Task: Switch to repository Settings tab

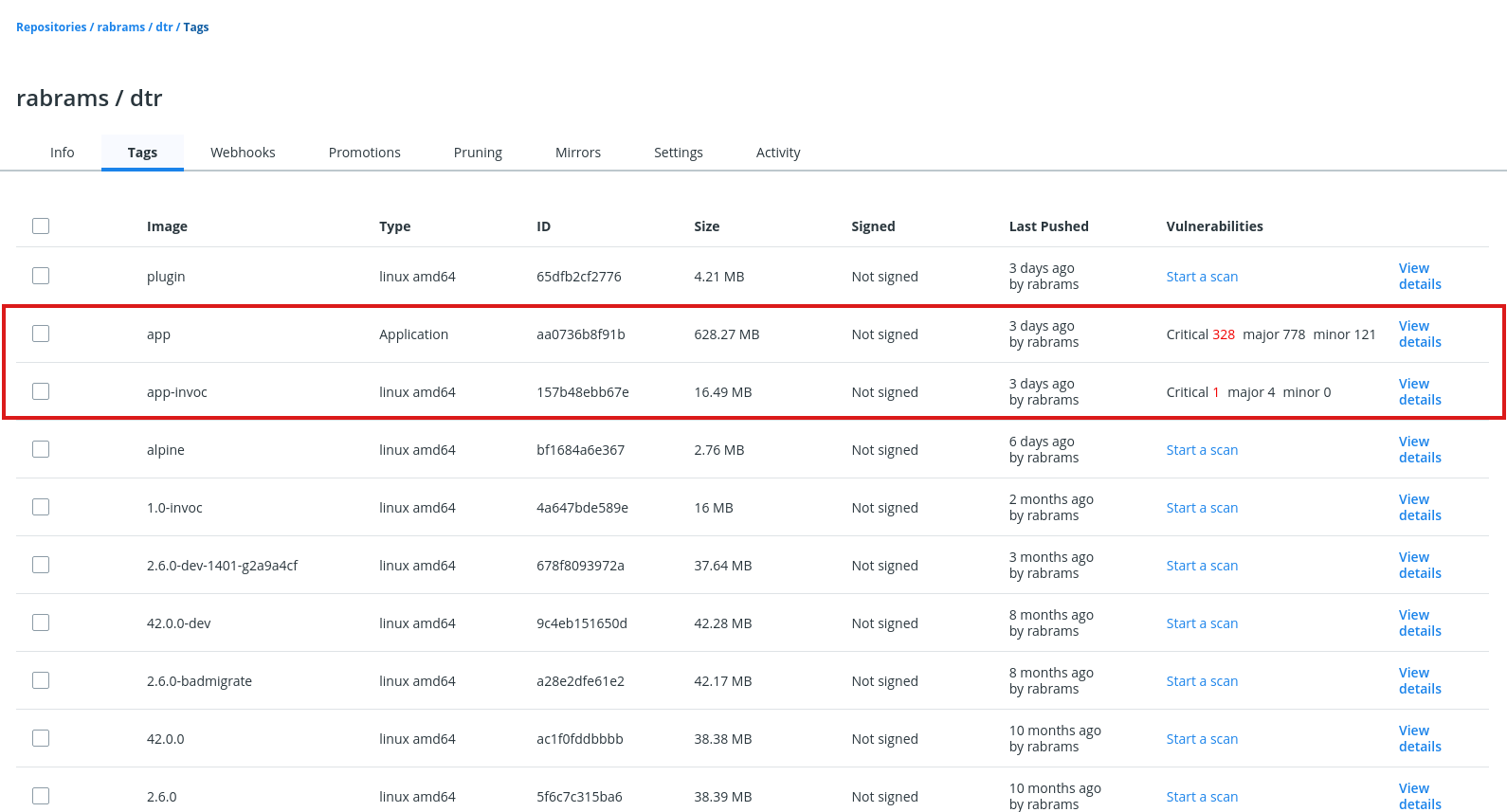Action: [x=679, y=153]
